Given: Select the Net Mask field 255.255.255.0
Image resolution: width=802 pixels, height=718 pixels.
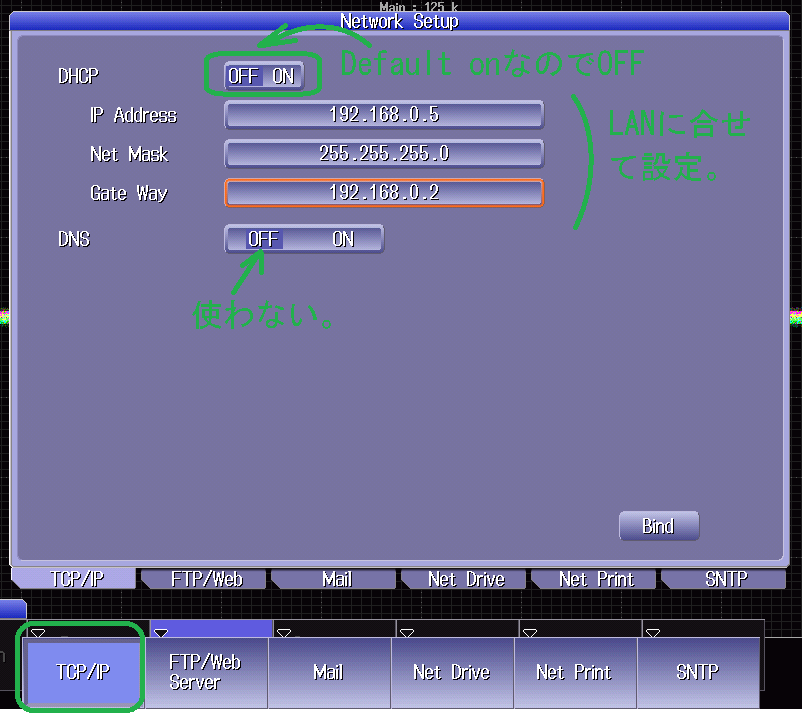Looking at the screenshot, I should point(384,154).
